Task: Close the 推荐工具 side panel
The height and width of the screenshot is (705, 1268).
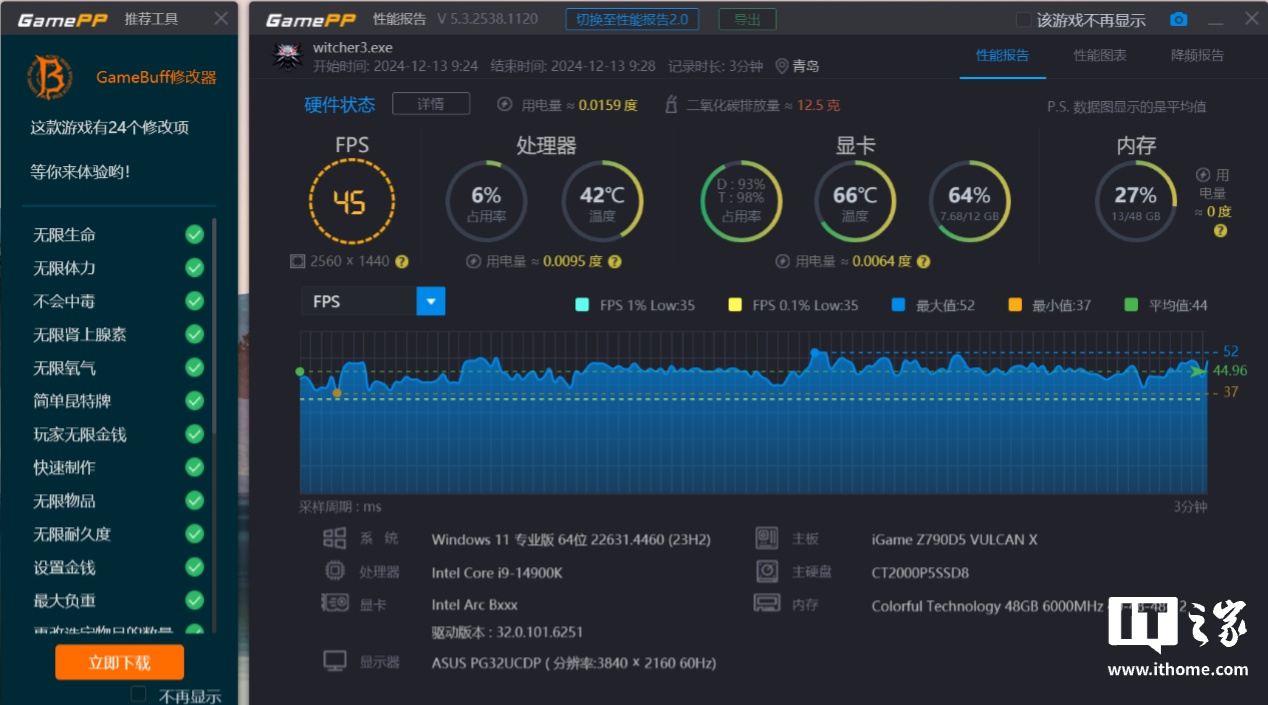Action: 221,19
